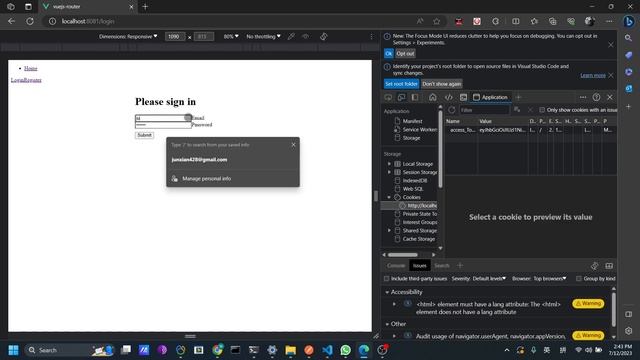Add a new DevTools tool with plus
The image size is (640, 360).
click(x=518, y=97)
